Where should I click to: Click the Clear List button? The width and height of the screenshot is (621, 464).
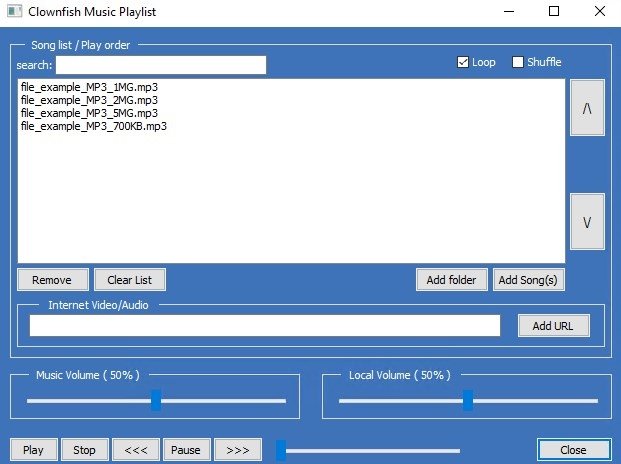pyautogui.click(x=130, y=280)
